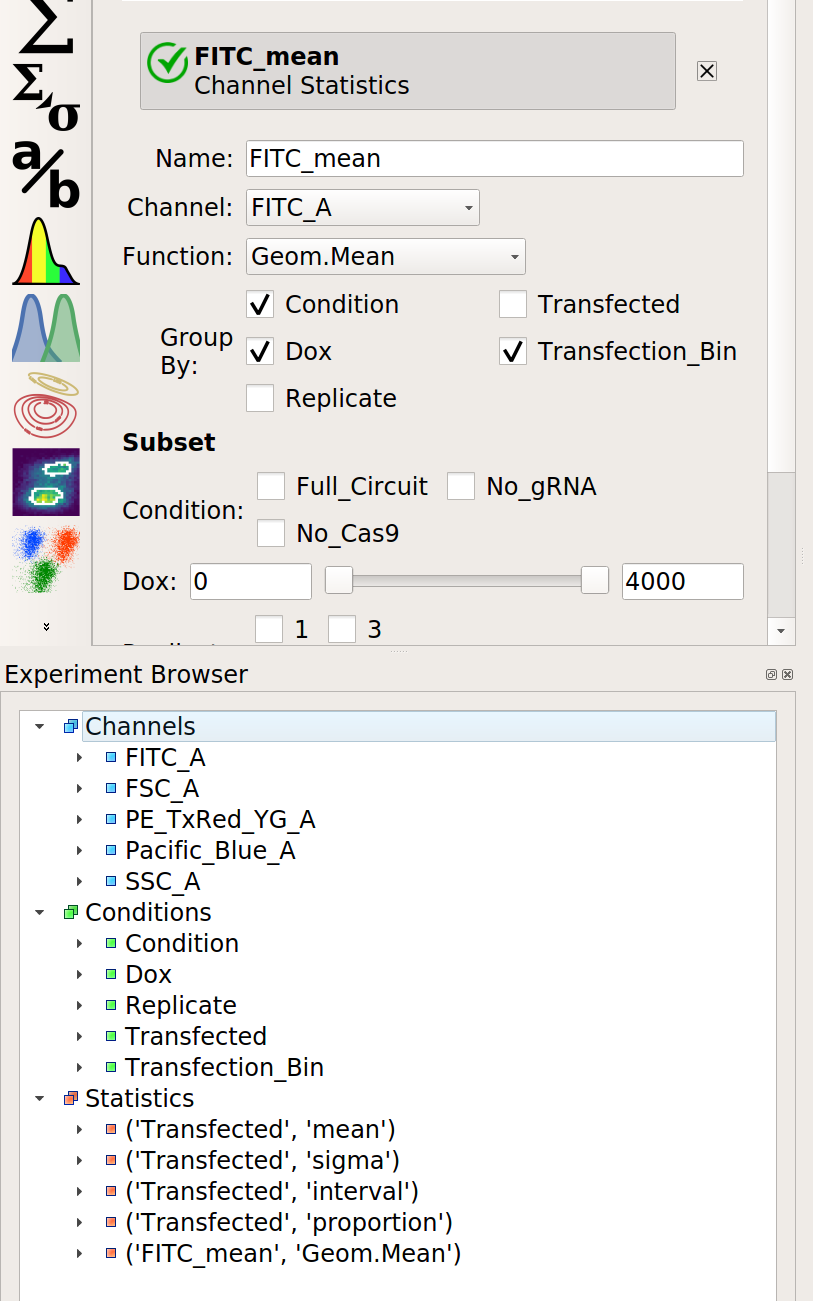This screenshot has height=1301, width=813.
Task: Remove the FITC_mean operation with X
Action: click(x=707, y=71)
